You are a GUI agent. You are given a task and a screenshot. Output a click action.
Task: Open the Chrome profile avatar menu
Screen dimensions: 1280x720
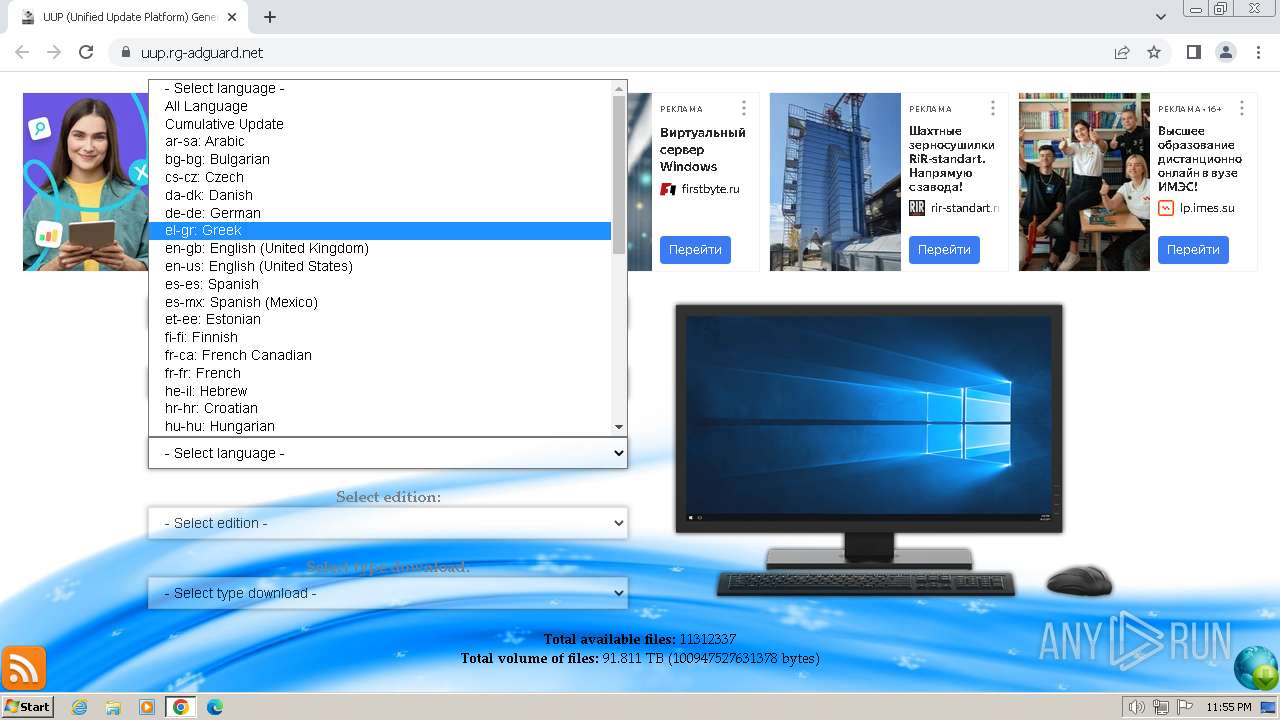[x=1225, y=52]
